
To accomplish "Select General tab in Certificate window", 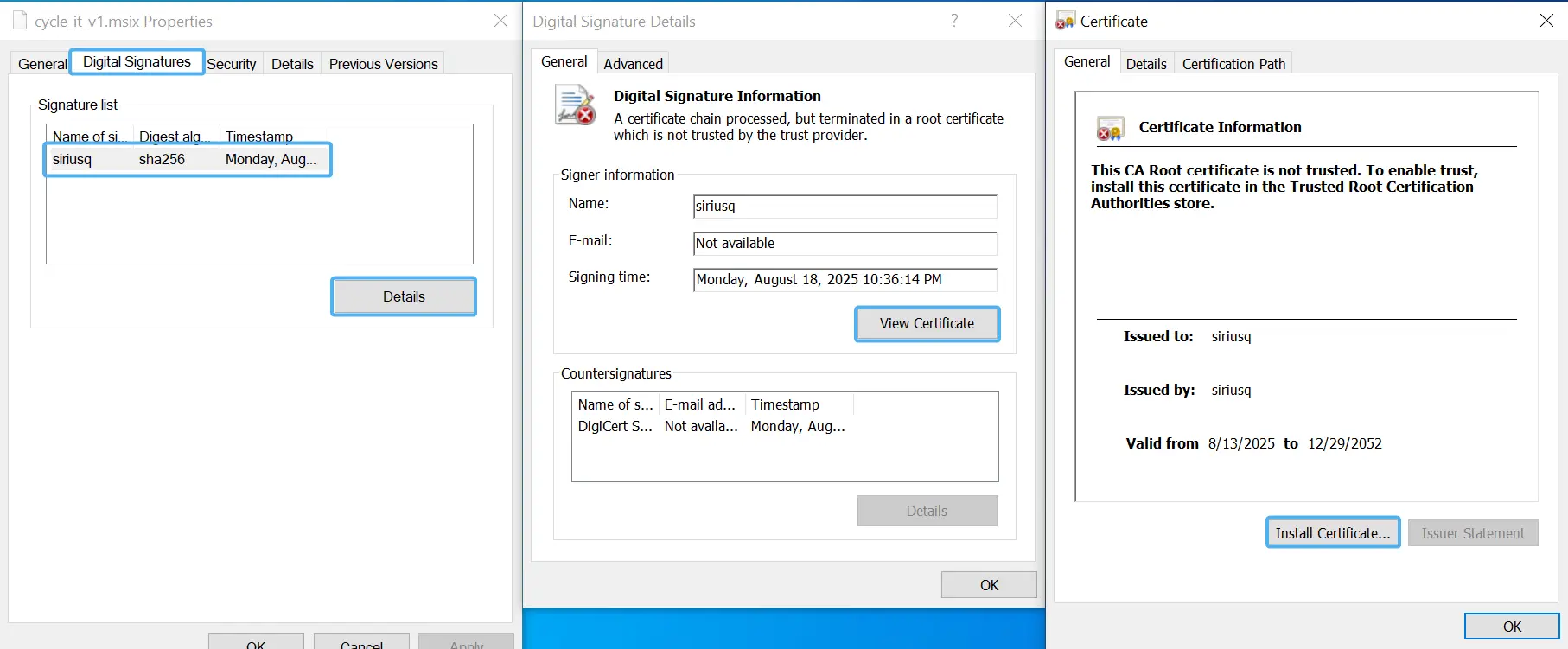I will 1087,62.
